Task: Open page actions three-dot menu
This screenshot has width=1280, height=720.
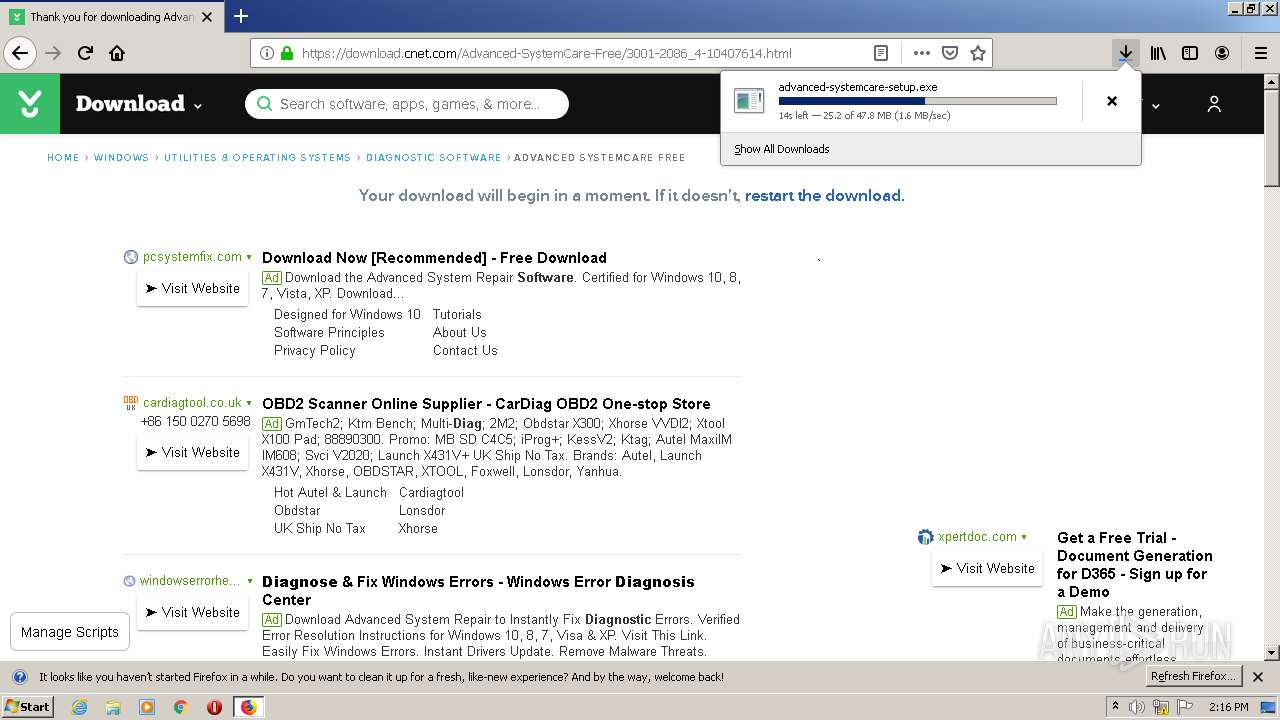Action: (921, 53)
